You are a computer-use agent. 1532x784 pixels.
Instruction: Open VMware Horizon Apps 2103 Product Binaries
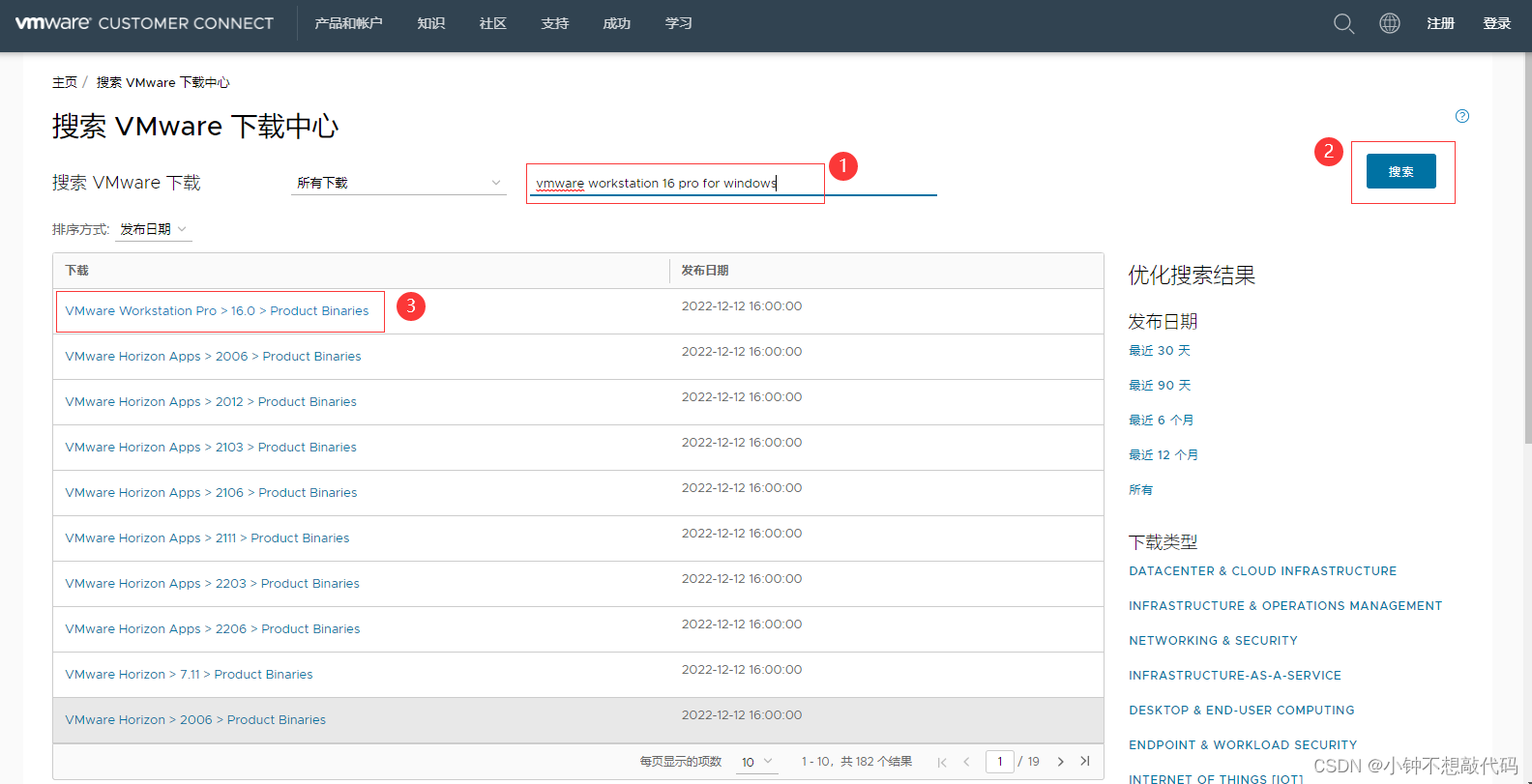click(x=211, y=448)
